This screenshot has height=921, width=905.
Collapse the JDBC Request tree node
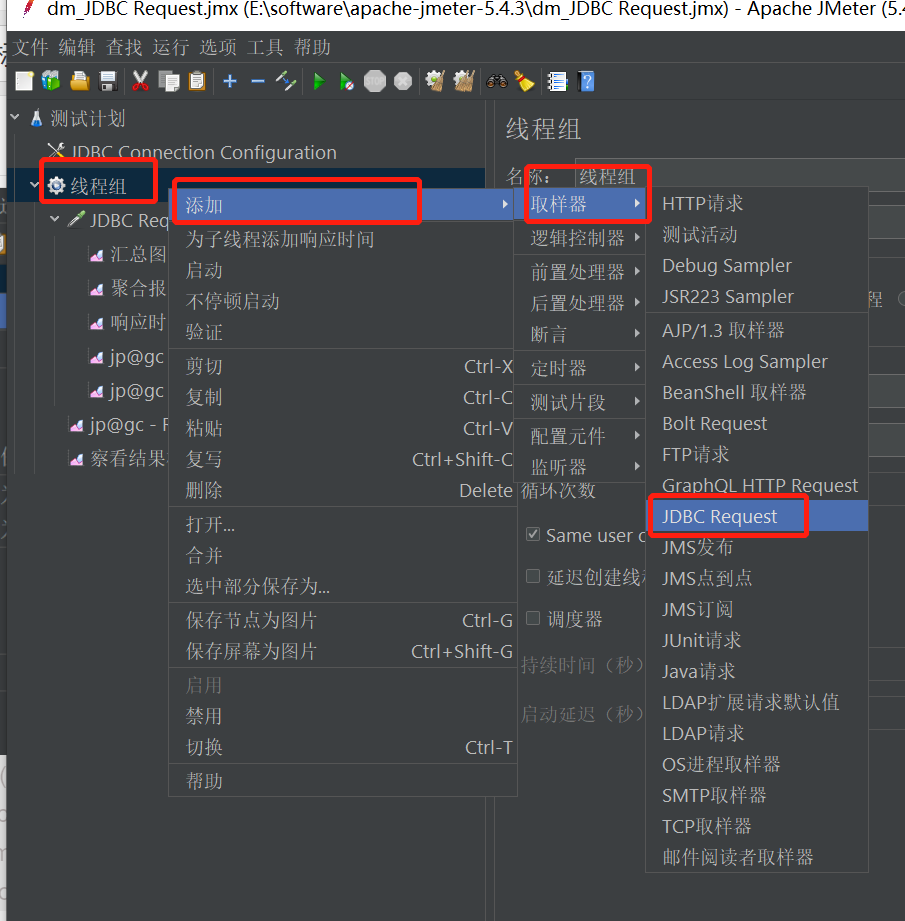pyautogui.click(x=55, y=219)
